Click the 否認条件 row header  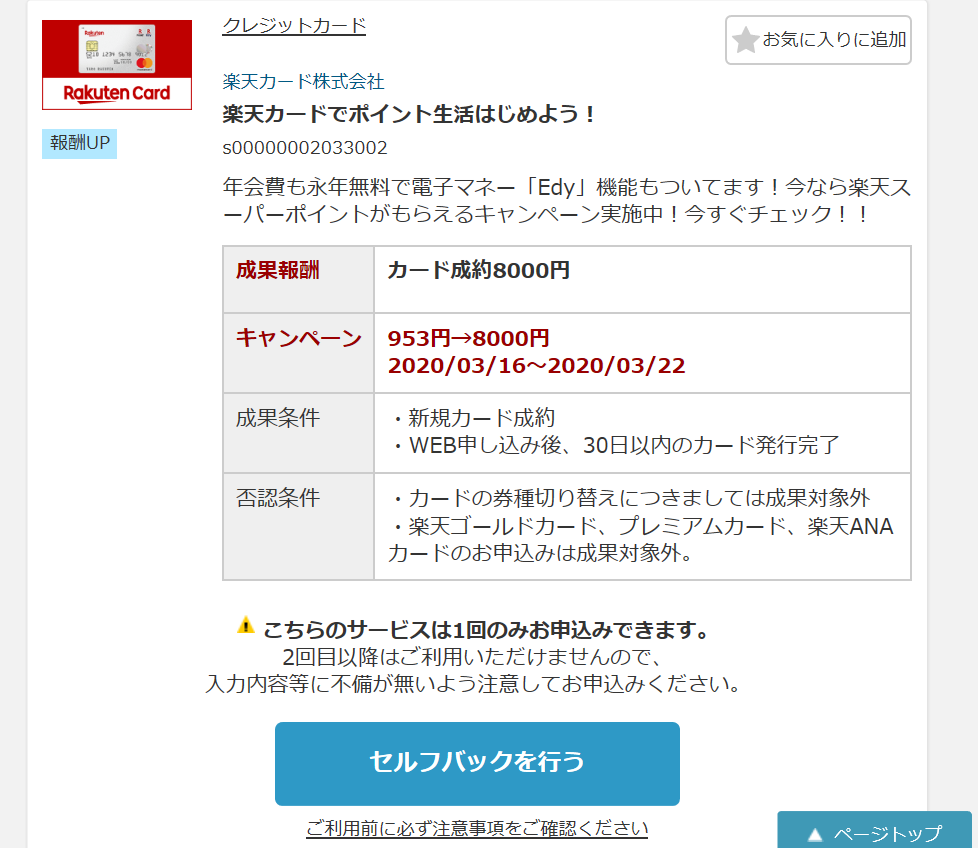(x=298, y=526)
